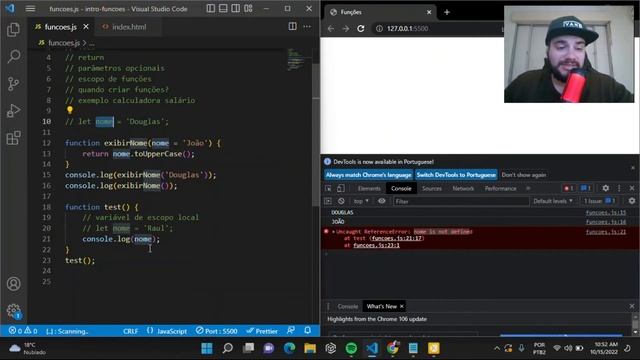Switch to Console drawer tab
640x360 pixels.
(347, 306)
